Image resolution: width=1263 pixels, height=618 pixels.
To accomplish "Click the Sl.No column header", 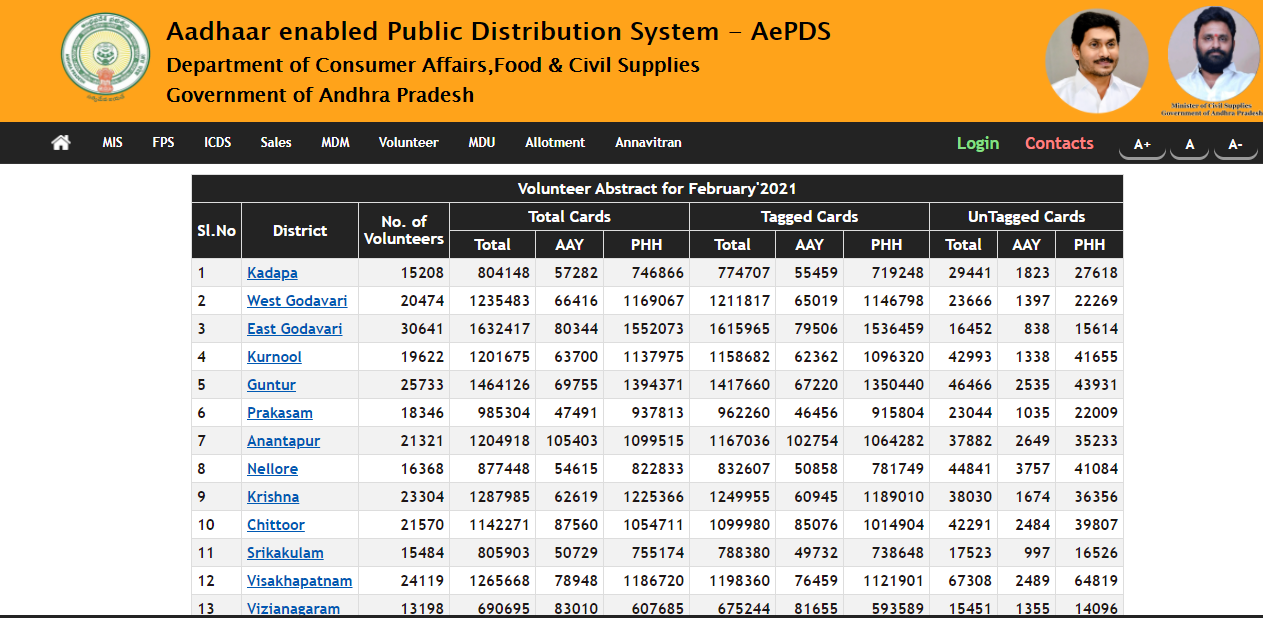I will tap(216, 231).
